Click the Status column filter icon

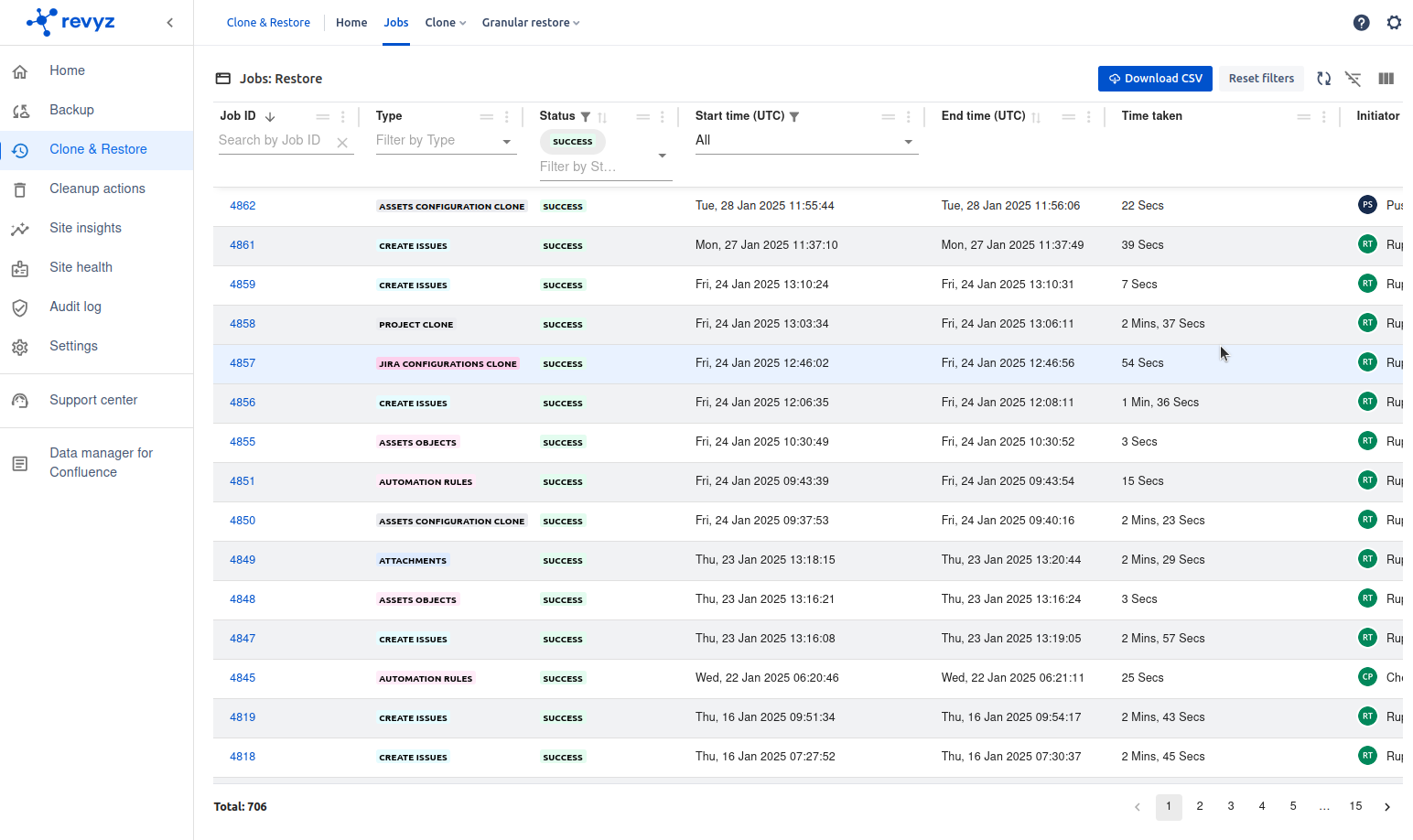coord(586,117)
